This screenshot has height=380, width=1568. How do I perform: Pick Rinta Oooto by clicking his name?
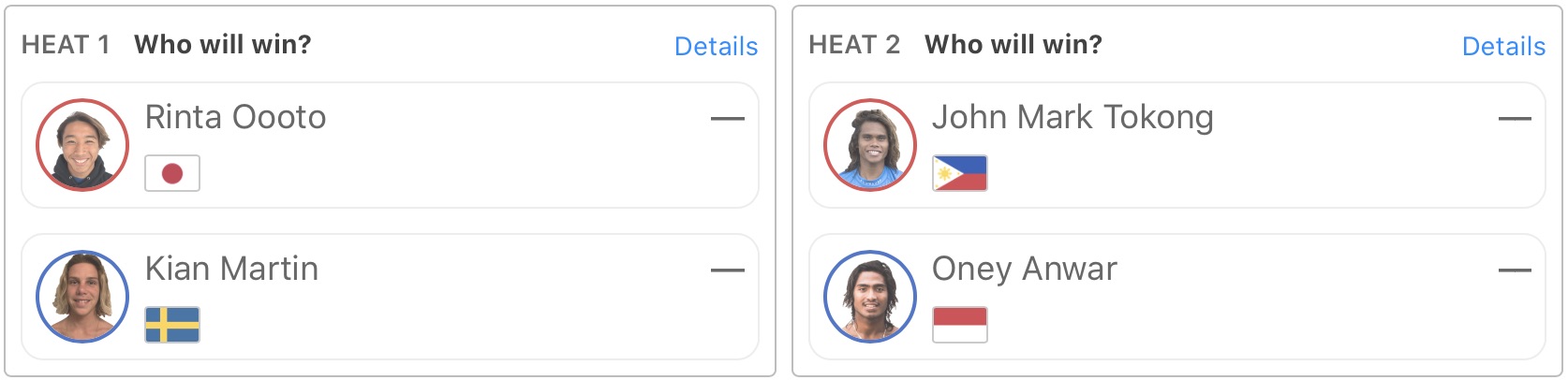[235, 117]
